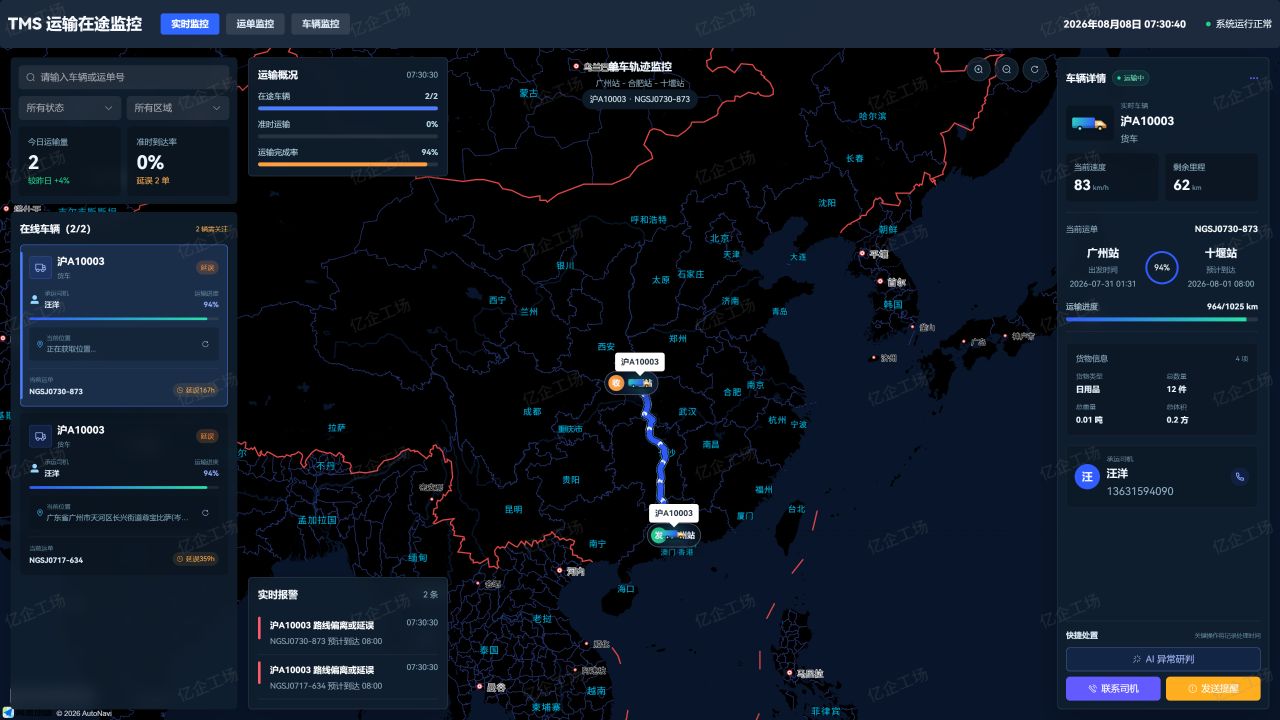This screenshot has width=1280, height=720.
Task: Click the green start marker on map route
Action: tap(658, 536)
